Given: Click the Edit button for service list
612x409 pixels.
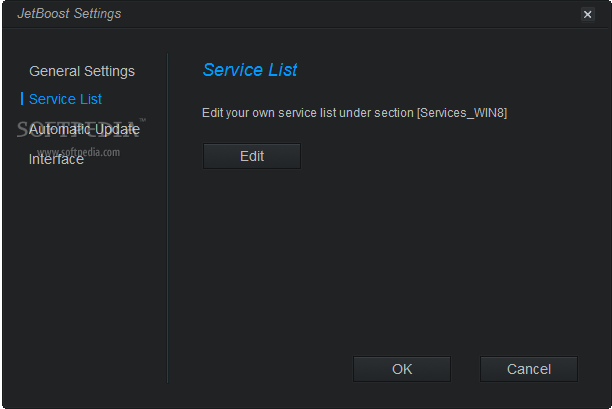Looking at the screenshot, I should [252, 156].
